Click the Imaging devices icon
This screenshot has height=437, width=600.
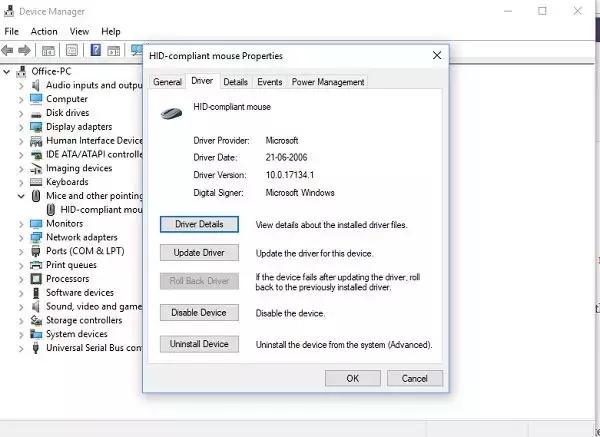tap(36, 168)
